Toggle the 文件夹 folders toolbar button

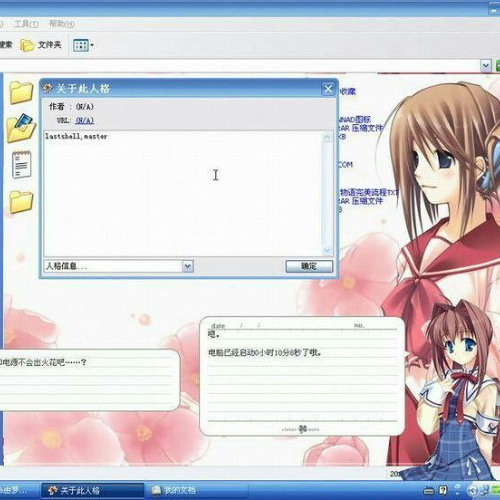pos(41,45)
